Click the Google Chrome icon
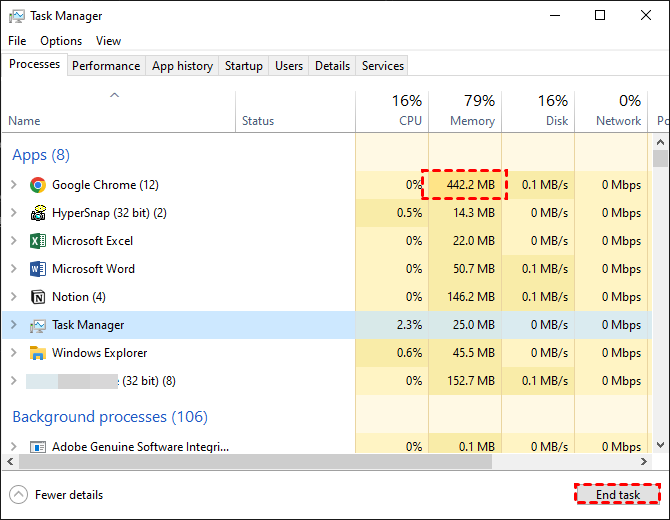 tap(38, 185)
